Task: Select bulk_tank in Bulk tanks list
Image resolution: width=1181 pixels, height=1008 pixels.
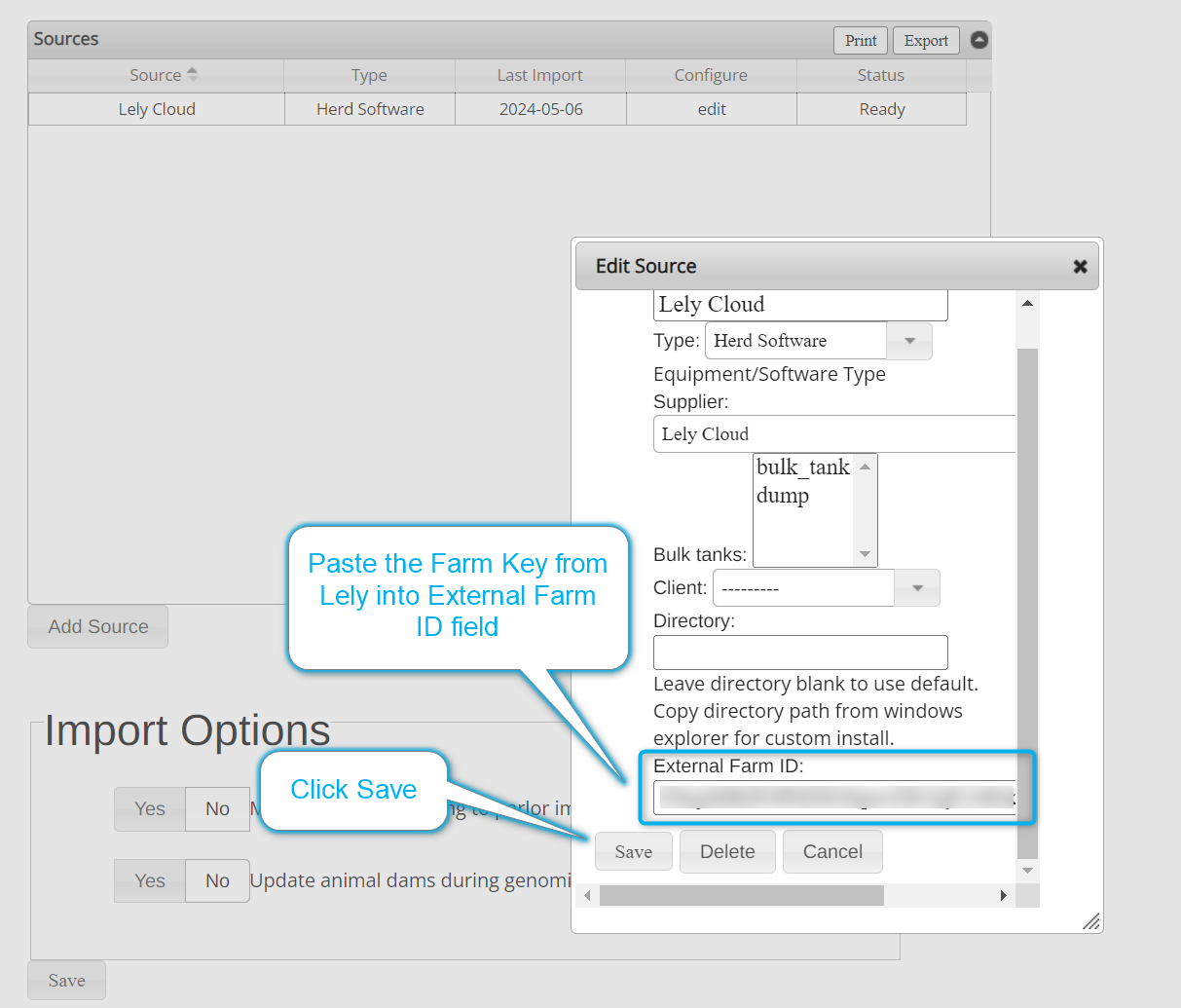Action: [803, 467]
